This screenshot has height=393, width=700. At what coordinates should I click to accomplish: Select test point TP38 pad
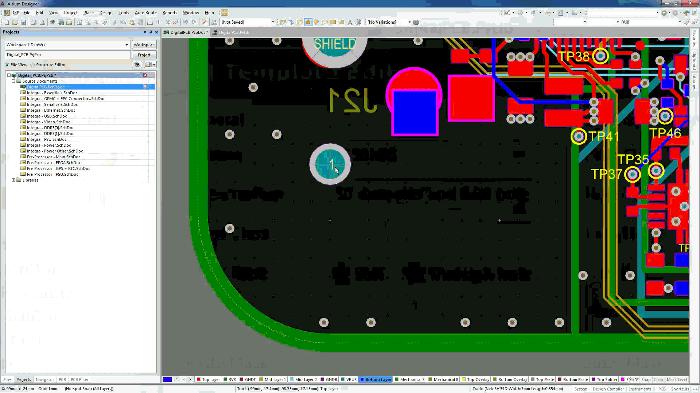[x=600, y=56]
